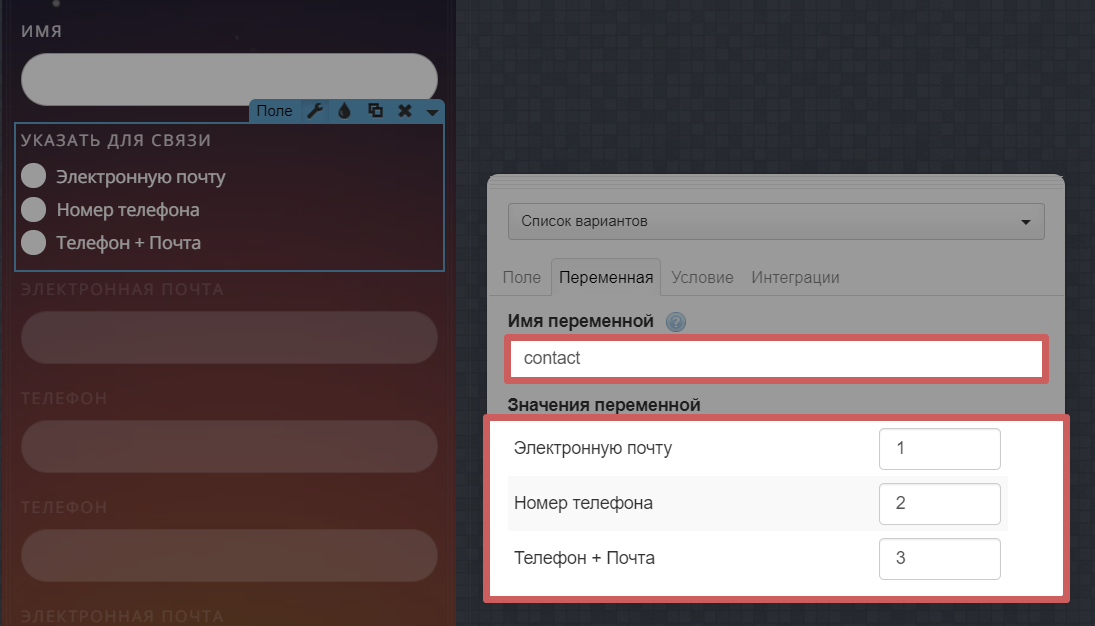
Task: Expand the field toolbar arrow menu
Action: click(432, 112)
